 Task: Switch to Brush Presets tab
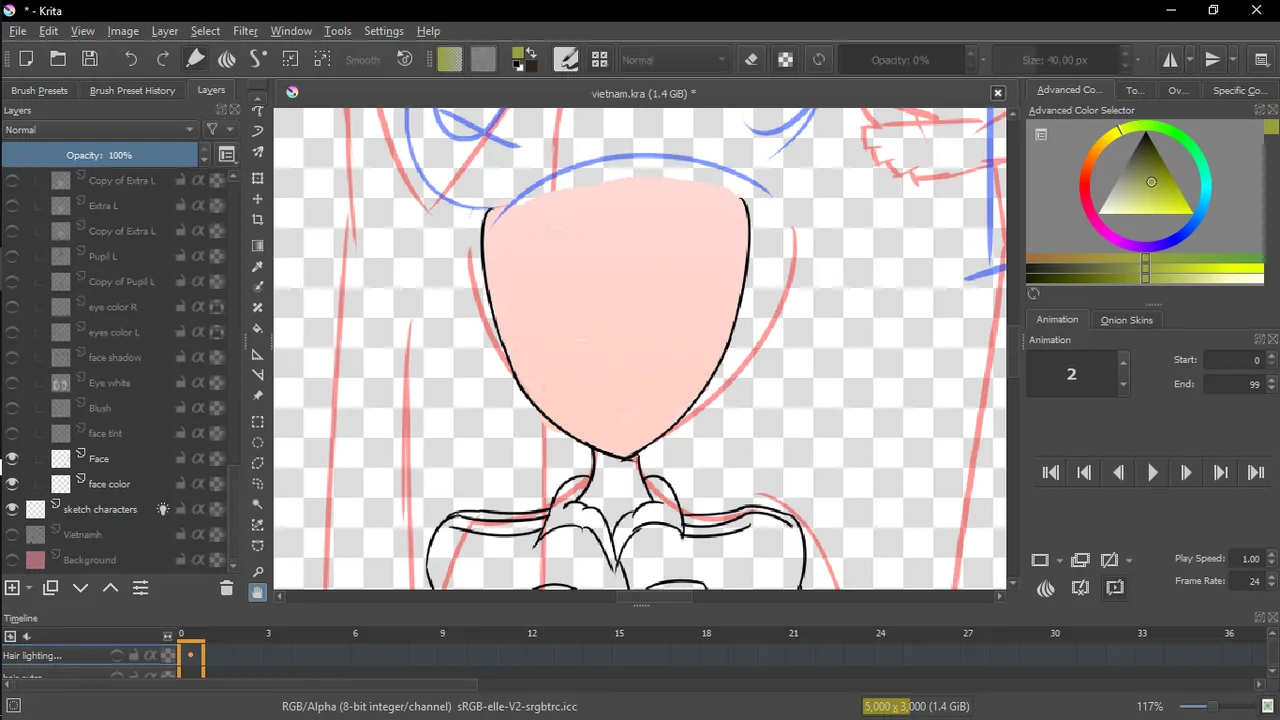tap(40, 90)
